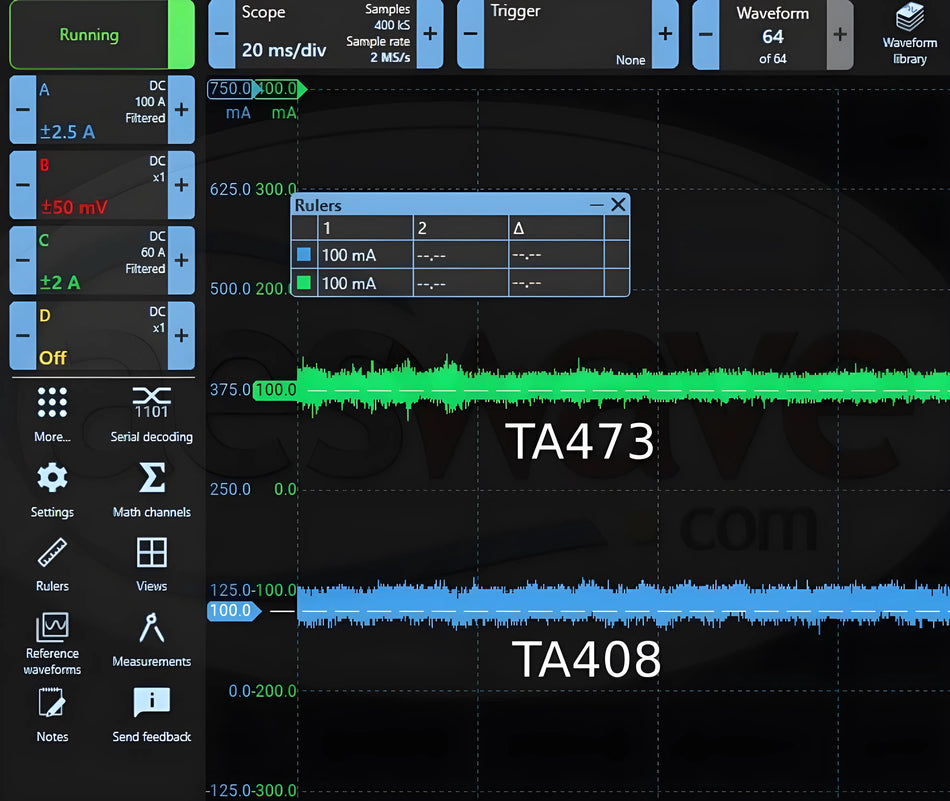Open Reference waveforms

(x=52, y=643)
